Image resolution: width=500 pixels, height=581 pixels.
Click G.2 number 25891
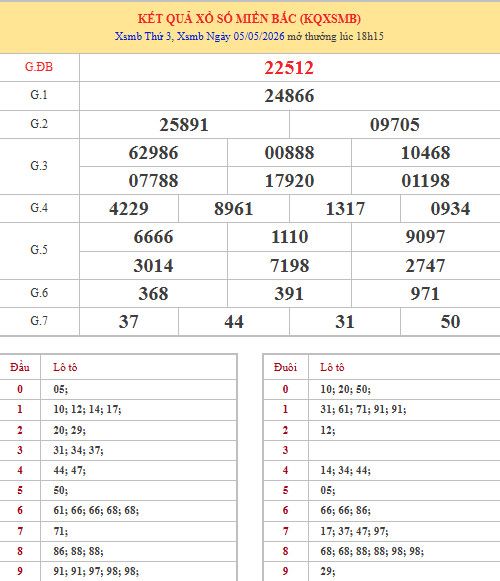184,125
